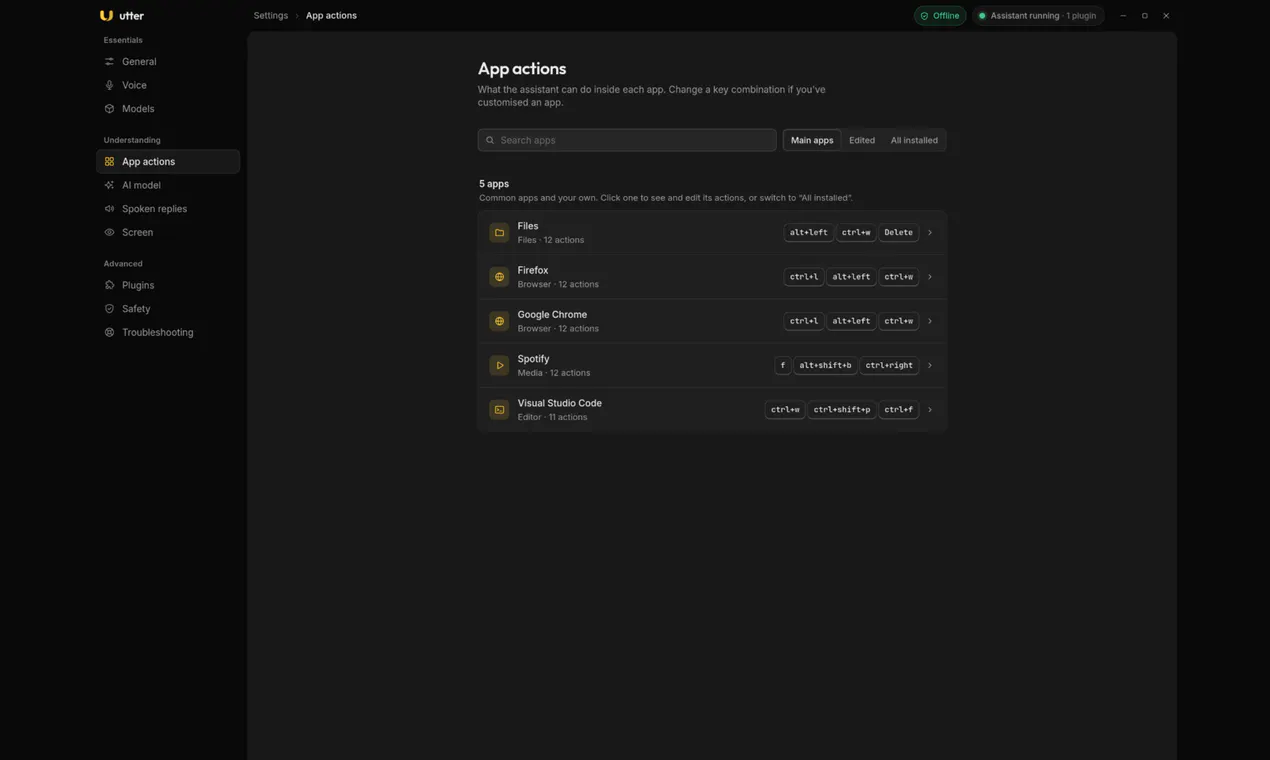Click the Offline status badge
Viewport: 1270px width, 760px height.
point(940,16)
